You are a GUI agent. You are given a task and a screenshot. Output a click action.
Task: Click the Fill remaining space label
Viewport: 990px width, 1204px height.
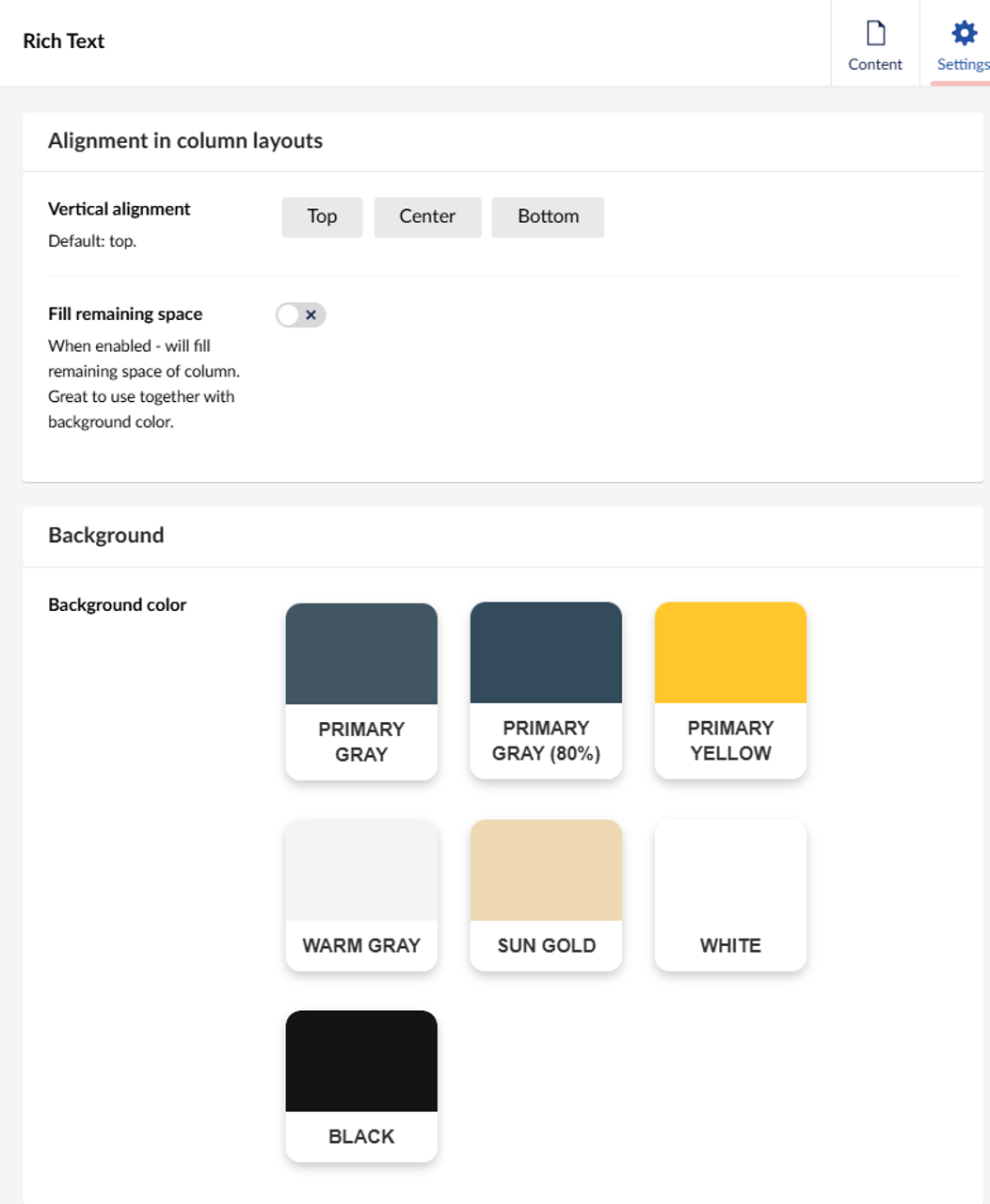click(x=125, y=314)
